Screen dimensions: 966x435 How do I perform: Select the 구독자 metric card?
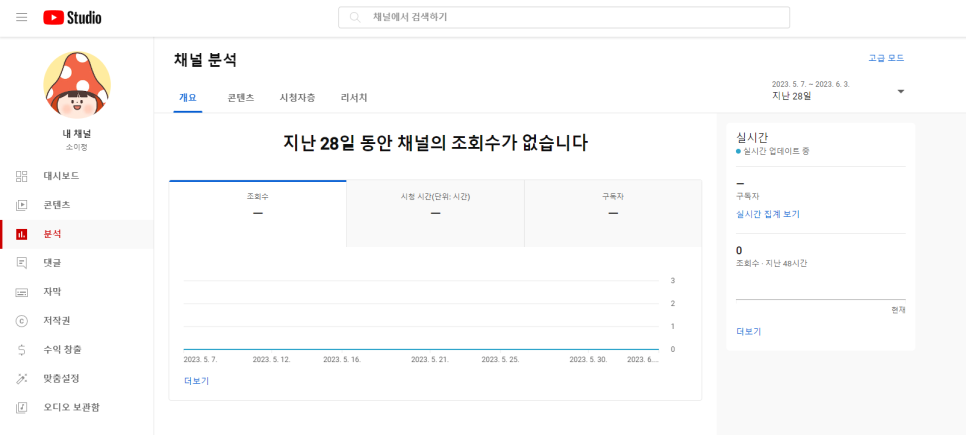coord(612,205)
